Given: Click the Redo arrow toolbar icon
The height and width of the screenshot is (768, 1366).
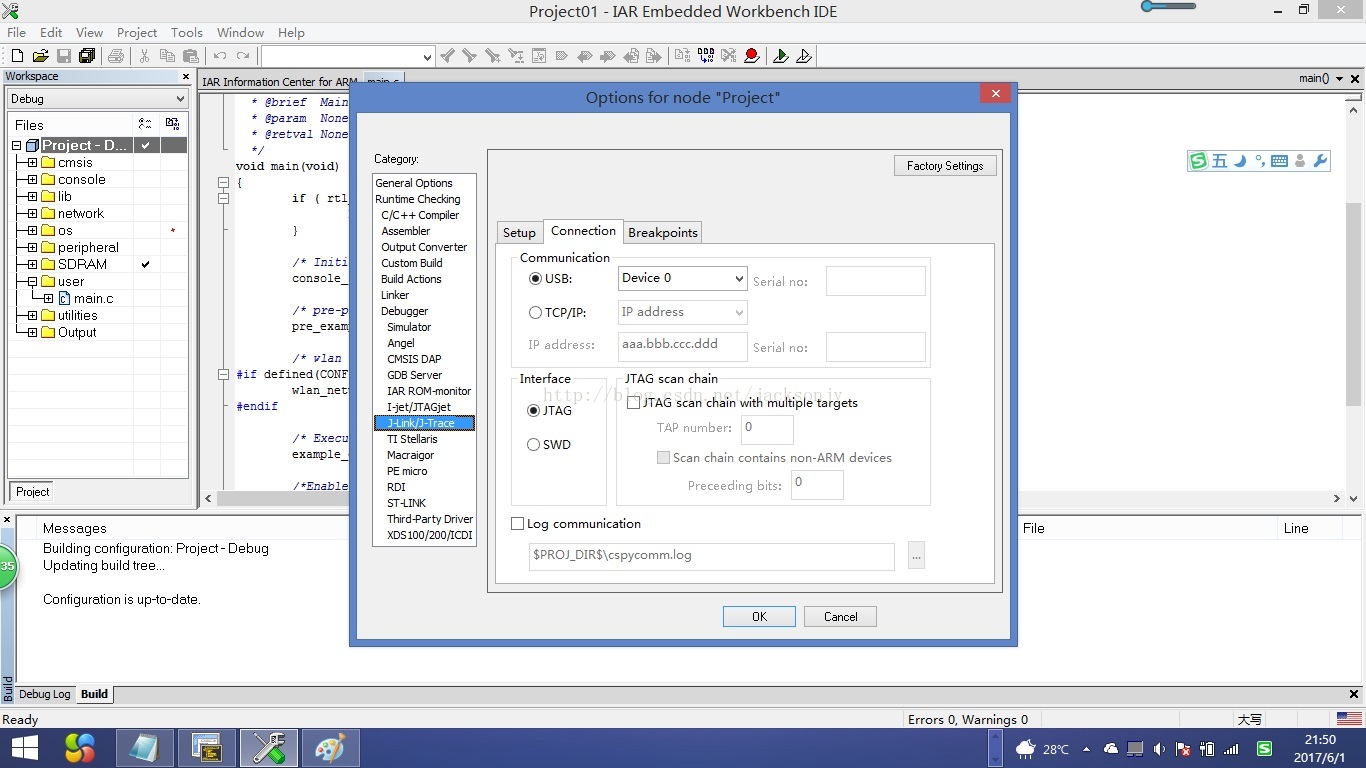Looking at the screenshot, I should coord(243,56).
